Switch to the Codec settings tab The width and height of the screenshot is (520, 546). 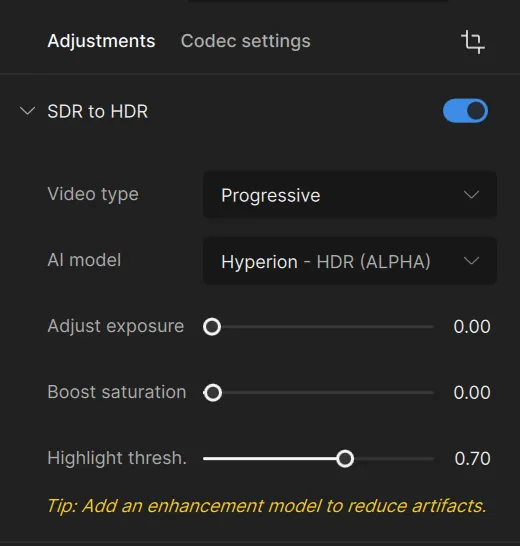pyautogui.click(x=246, y=41)
